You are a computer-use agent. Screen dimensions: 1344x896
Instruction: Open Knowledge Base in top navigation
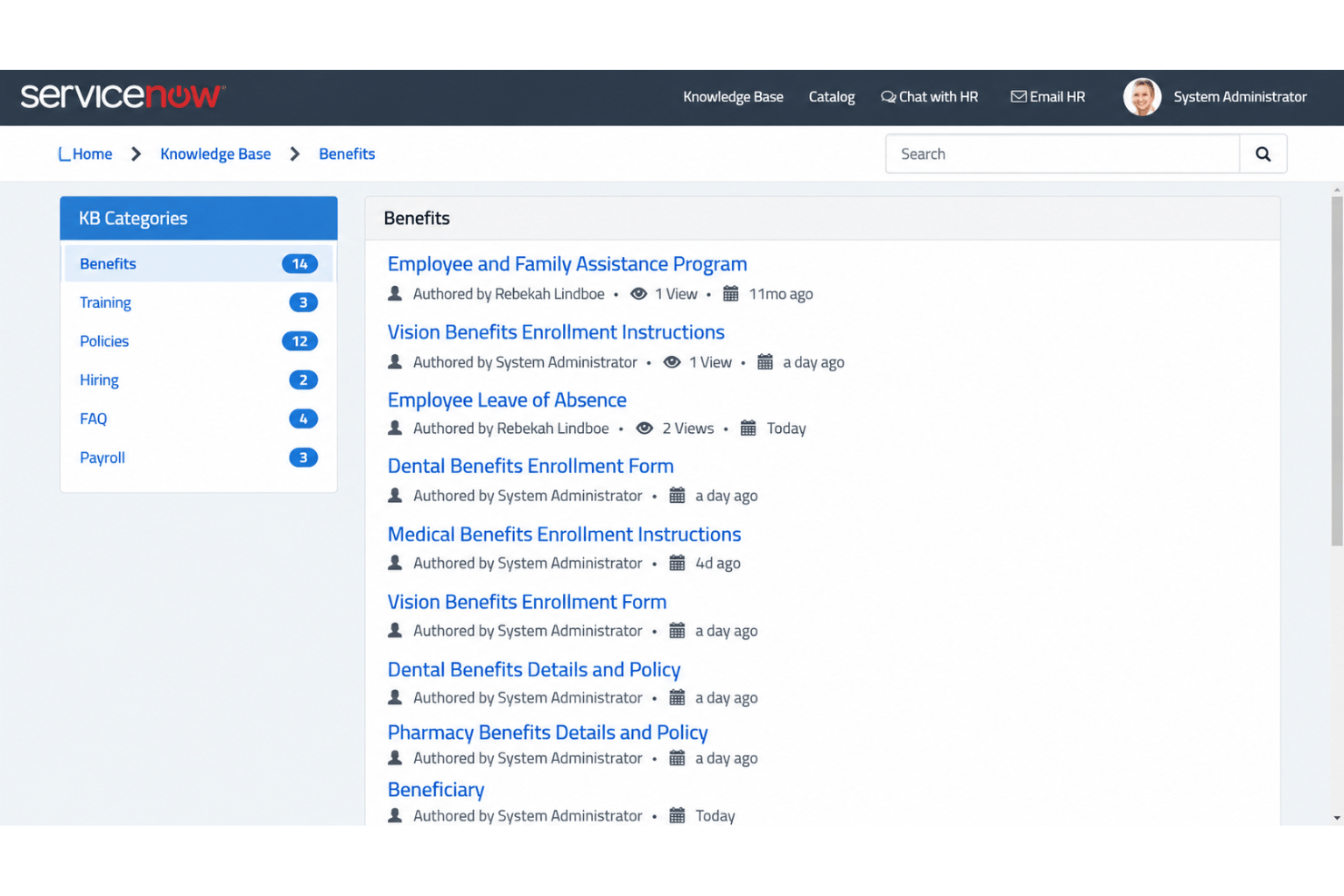point(733,97)
